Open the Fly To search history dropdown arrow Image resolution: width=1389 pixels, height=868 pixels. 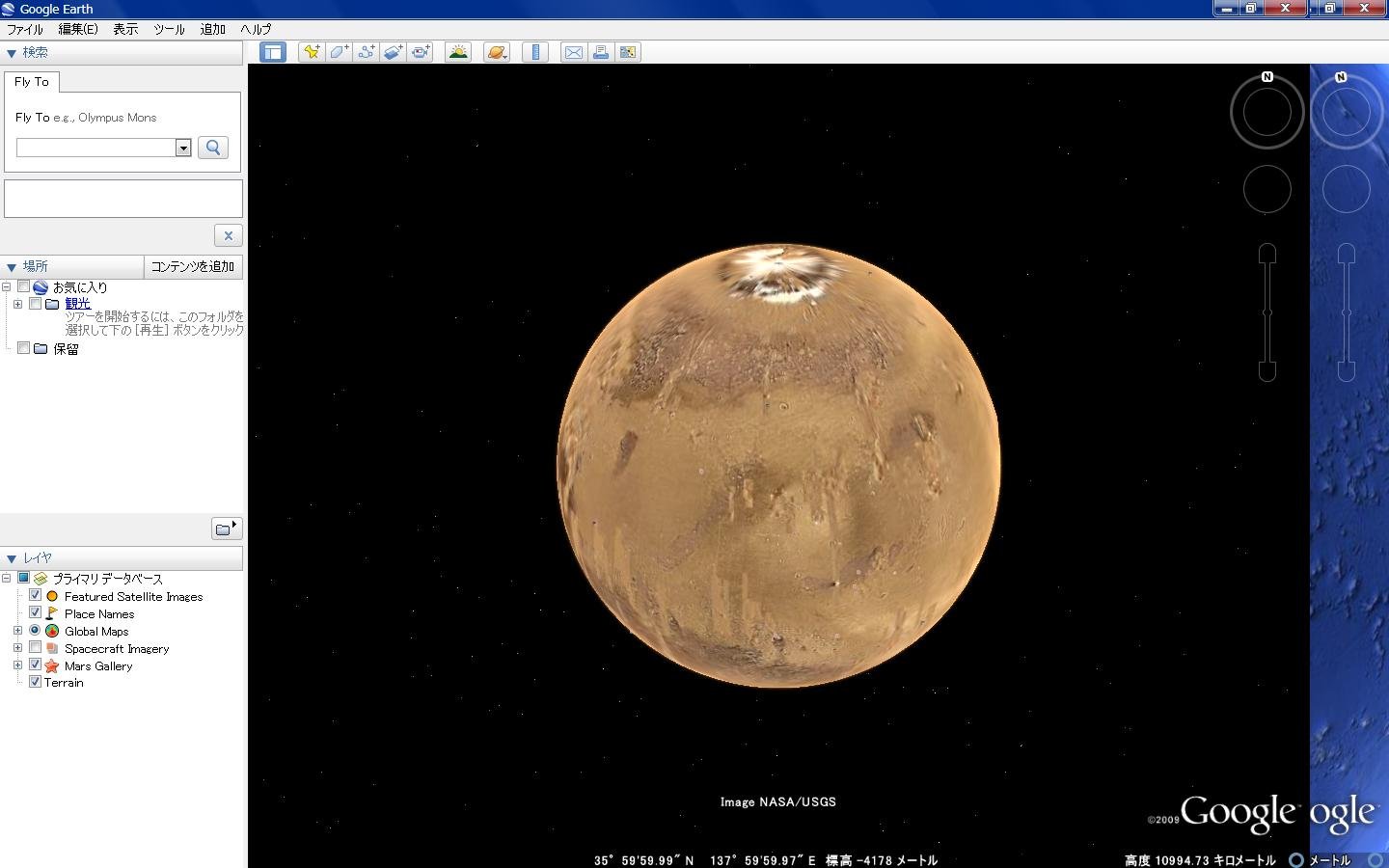click(x=183, y=148)
